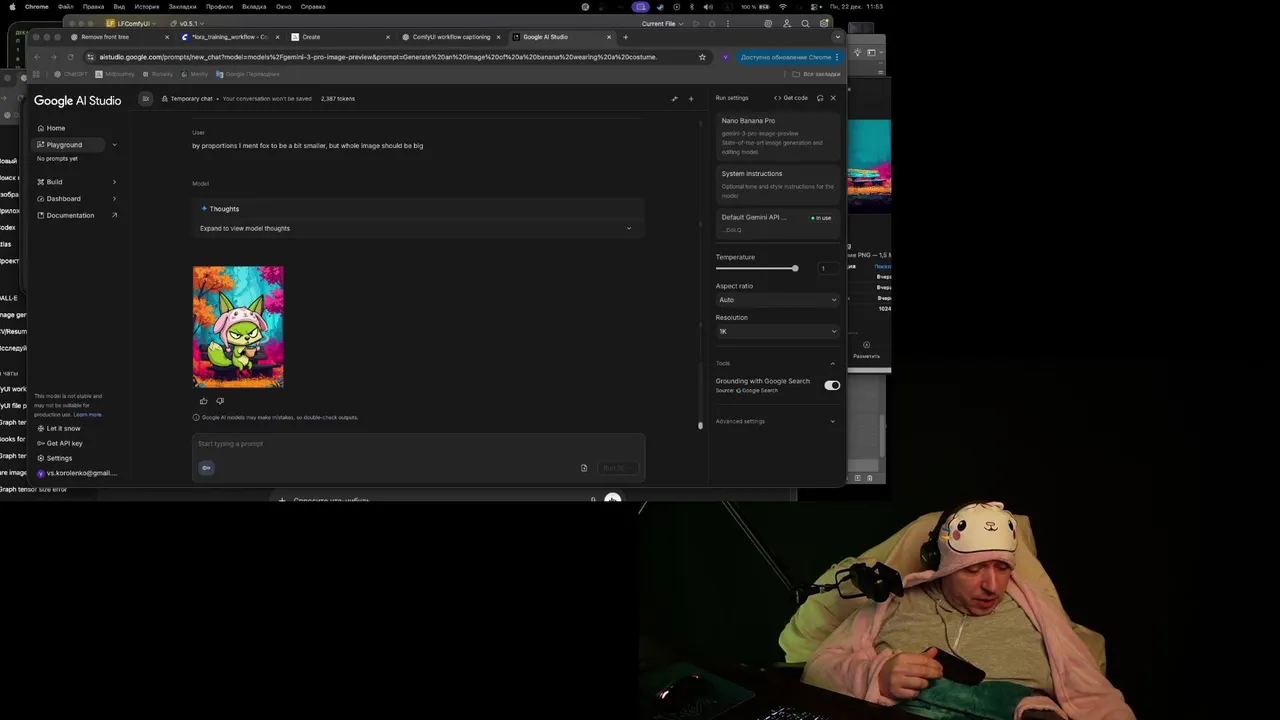Viewport: 1280px width, 720px height.
Task: Start a new chat with plus icon
Action: [x=691, y=98]
